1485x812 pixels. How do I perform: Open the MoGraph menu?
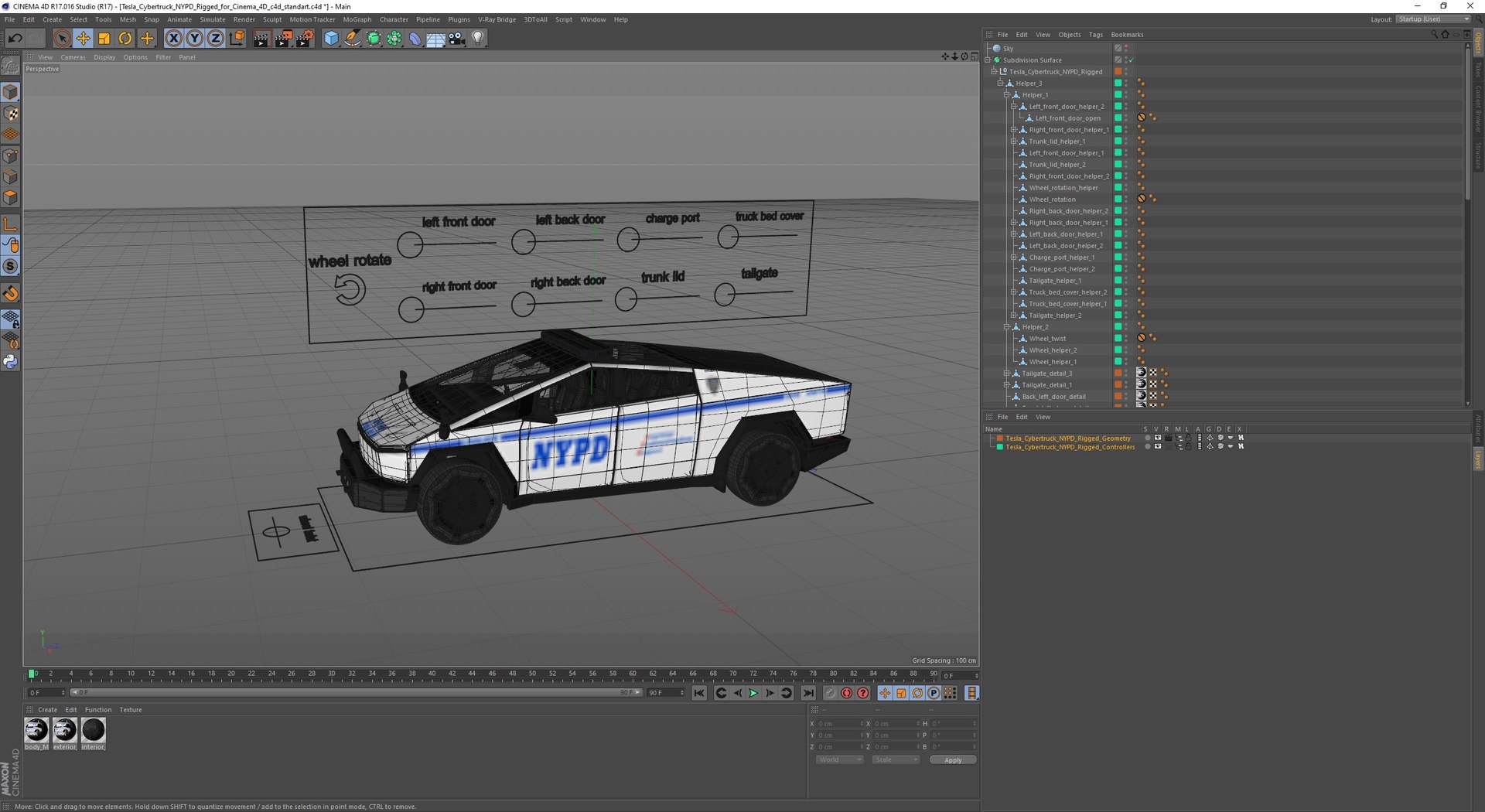pos(357,19)
